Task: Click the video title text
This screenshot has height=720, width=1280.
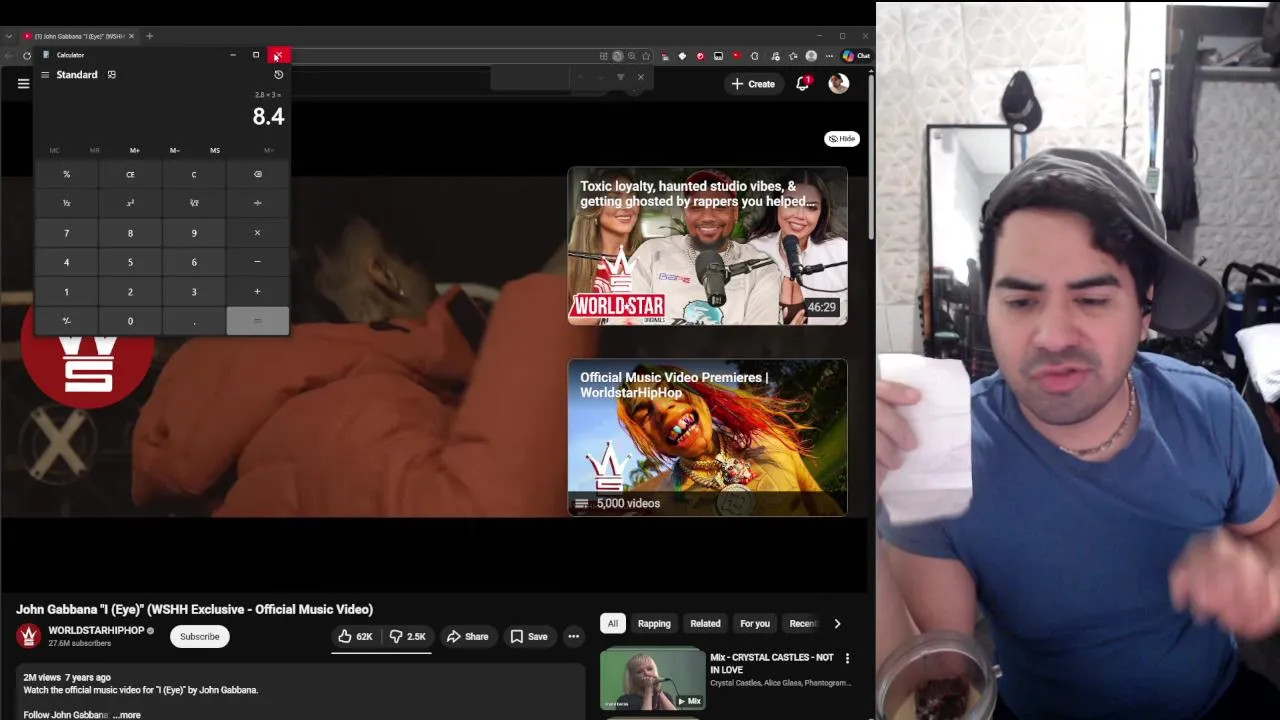Action: pyautogui.click(x=194, y=609)
